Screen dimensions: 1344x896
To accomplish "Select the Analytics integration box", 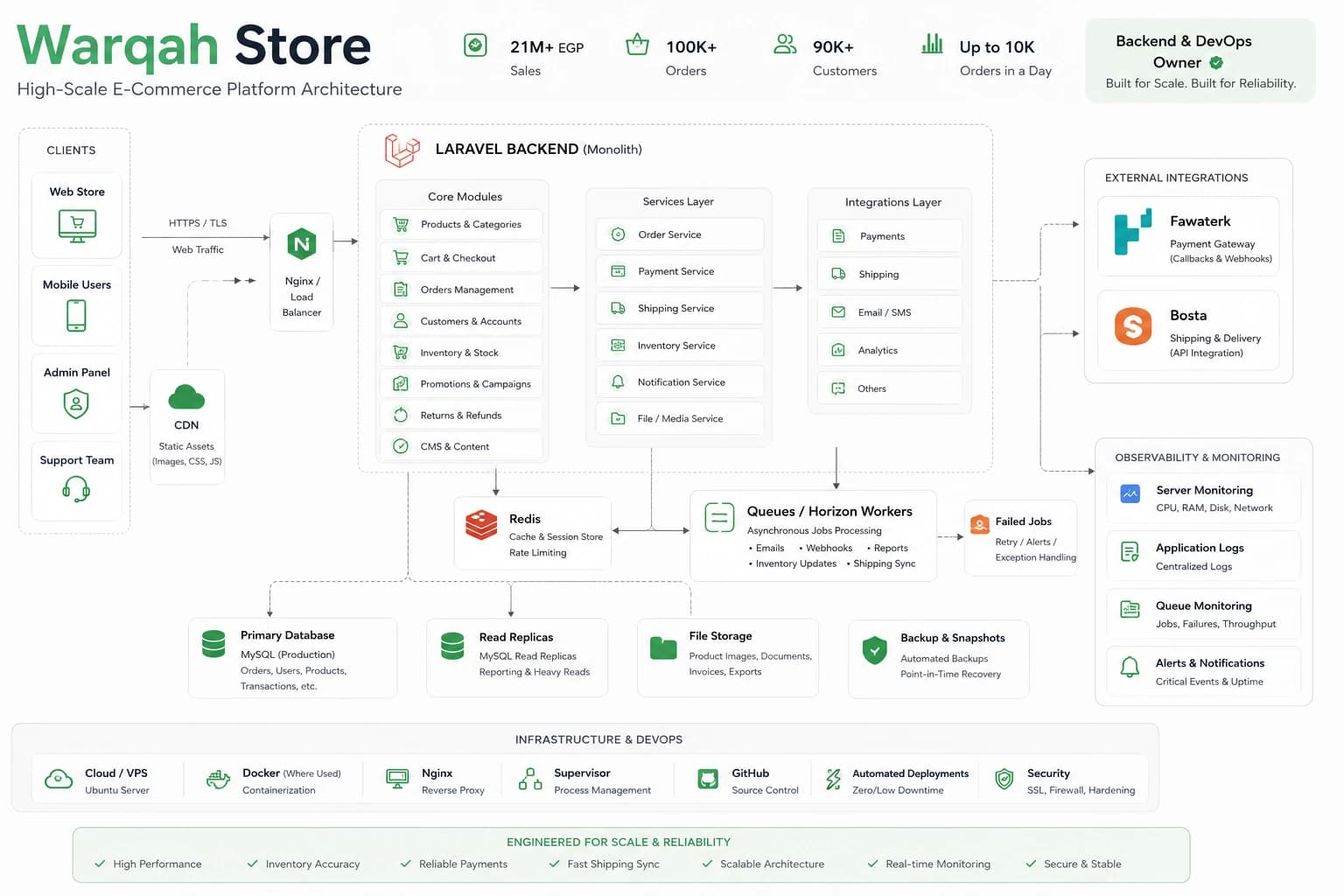I will tap(890, 350).
